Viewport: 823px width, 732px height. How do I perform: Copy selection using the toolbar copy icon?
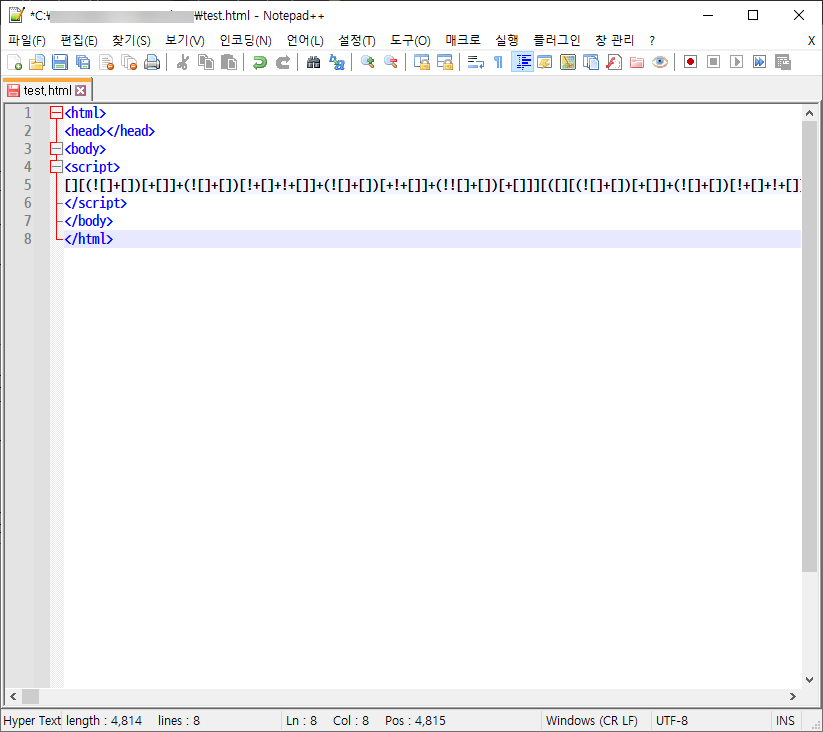click(x=206, y=62)
